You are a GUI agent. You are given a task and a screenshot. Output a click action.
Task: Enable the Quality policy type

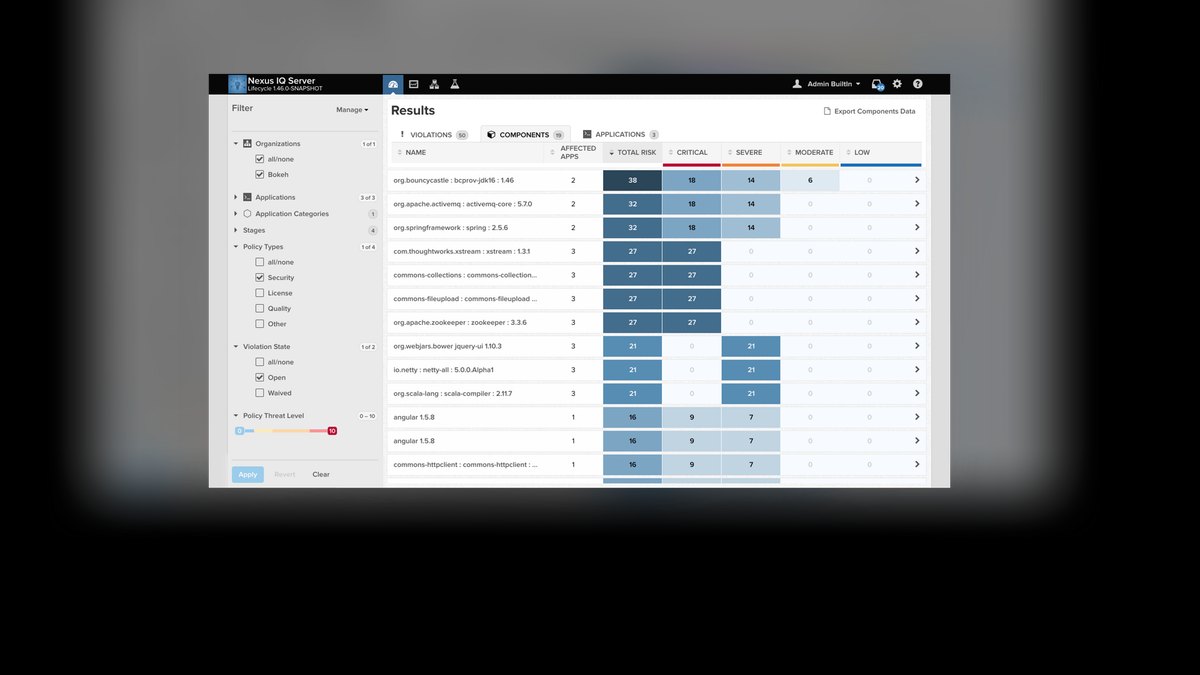pos(260,308)
